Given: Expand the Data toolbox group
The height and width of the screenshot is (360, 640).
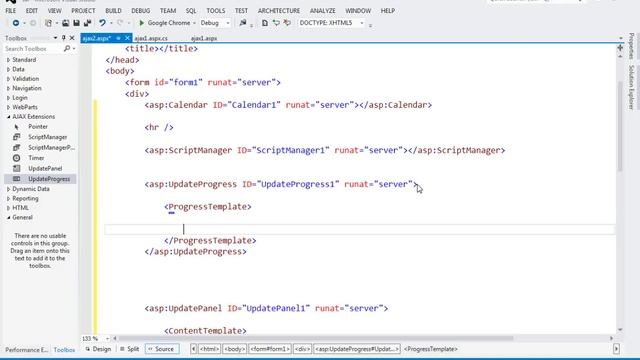Looking at the screenshot, I should pos(9,69).
